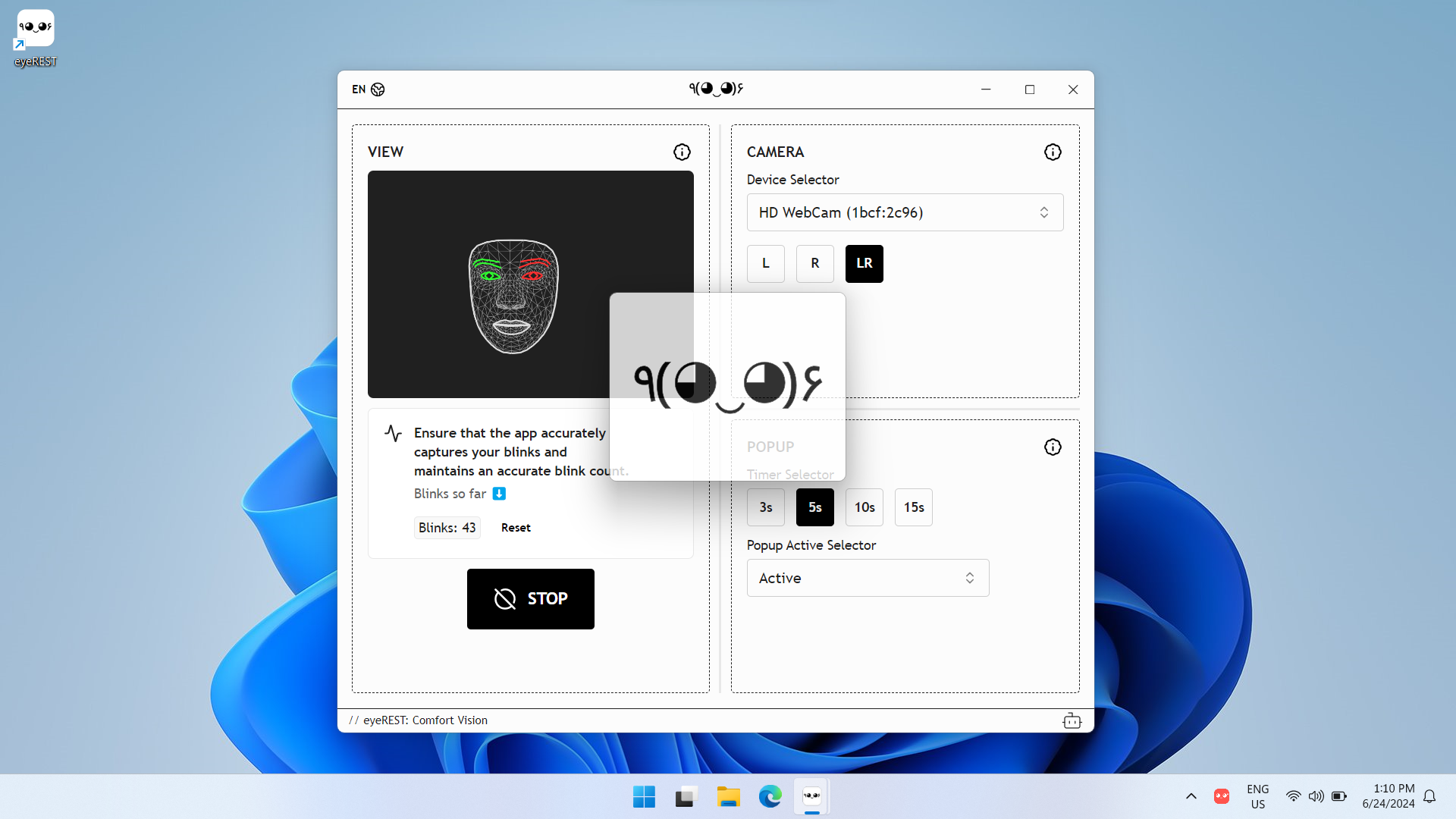Expand the Popup Active Selector dropdown
Image resolution: width=1456 pixels, height=819 pixels.
tap(868, 578)
